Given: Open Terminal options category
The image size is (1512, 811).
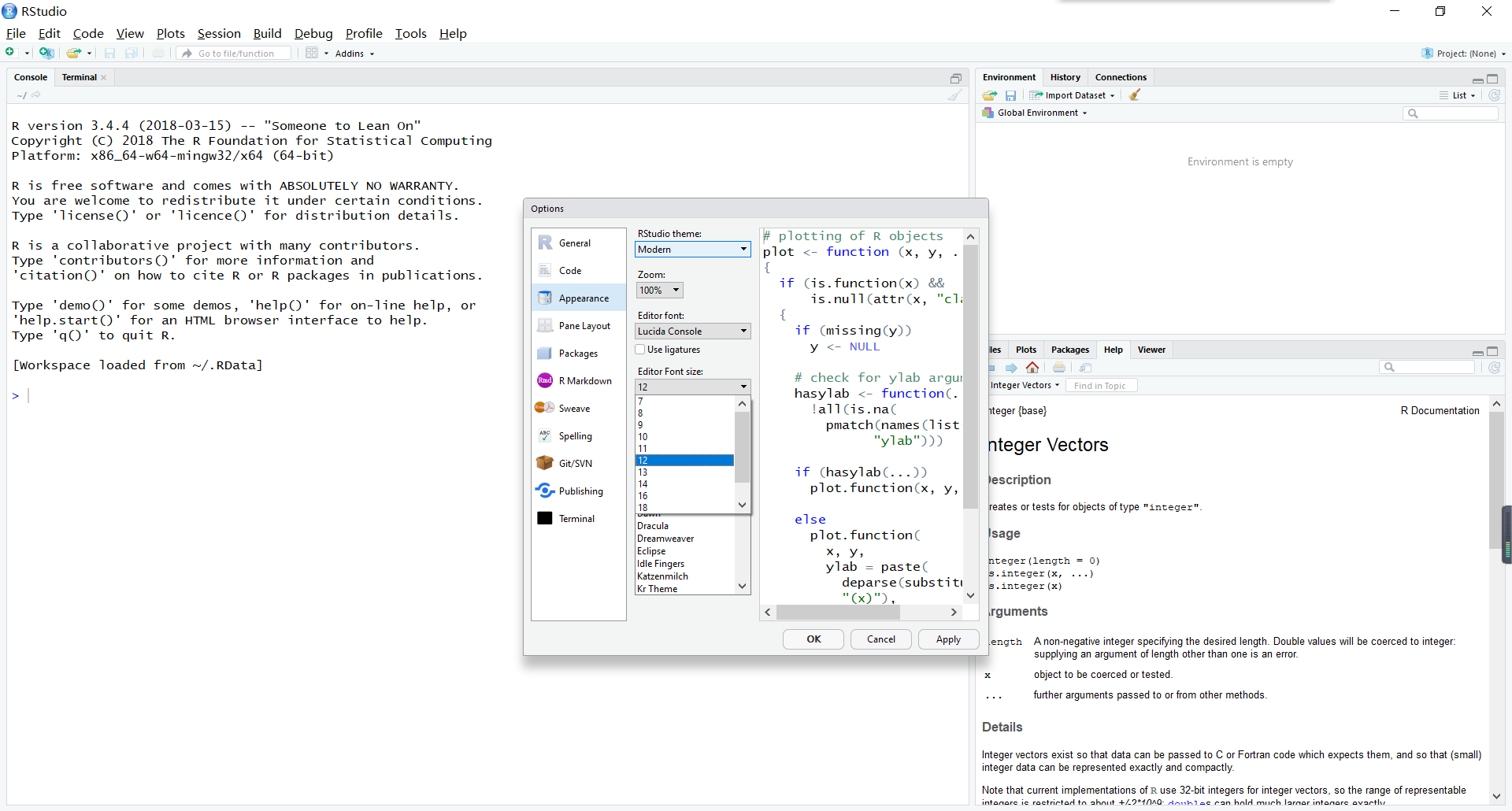Looking at the screenshot, I should point(579,519).
